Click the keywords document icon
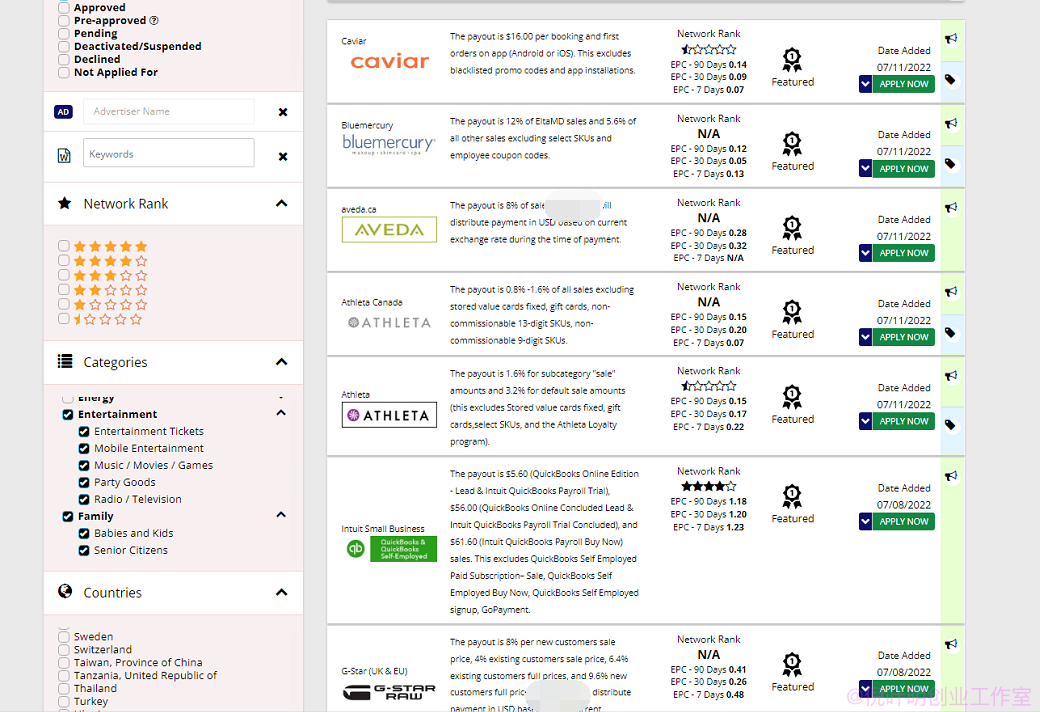Screen dimensions: 1040x712 (64, 155)
